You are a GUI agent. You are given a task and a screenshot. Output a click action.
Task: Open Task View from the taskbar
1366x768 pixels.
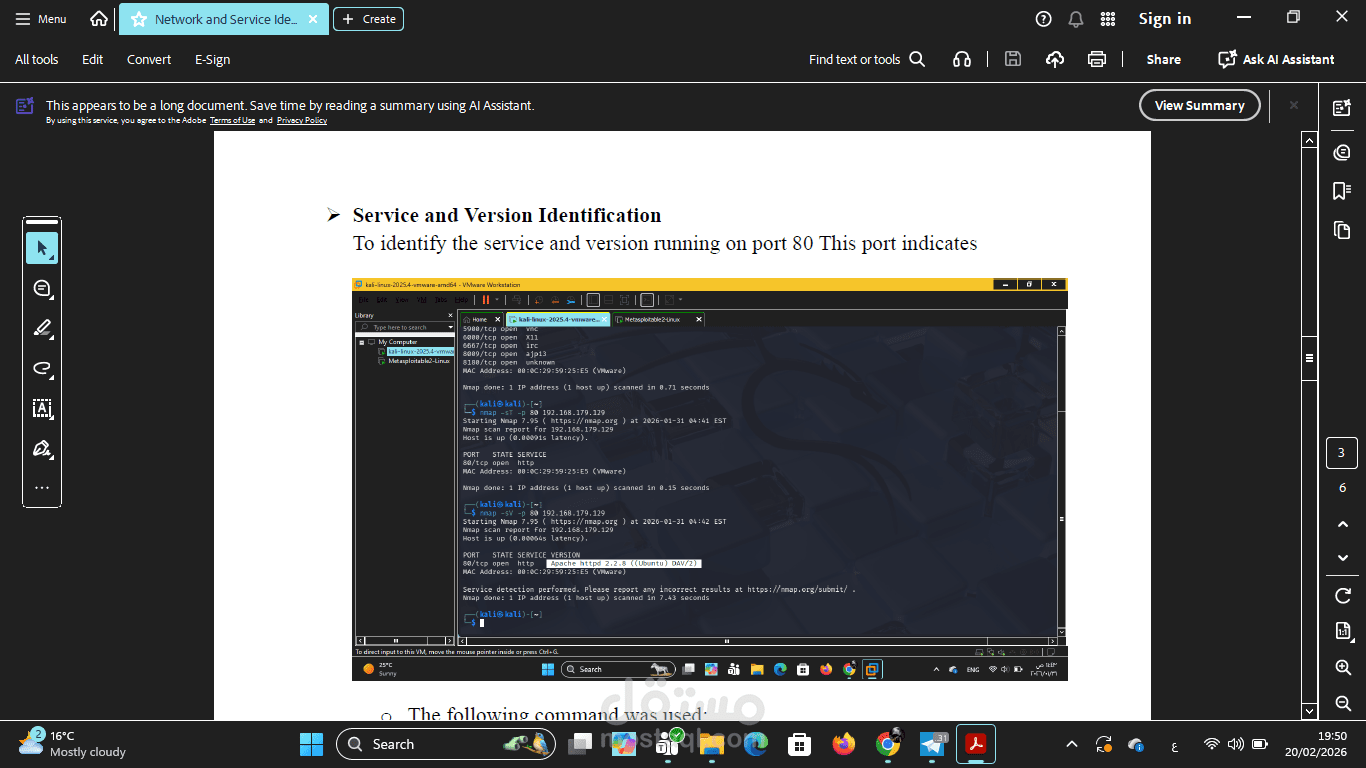(x=580, y=744)
